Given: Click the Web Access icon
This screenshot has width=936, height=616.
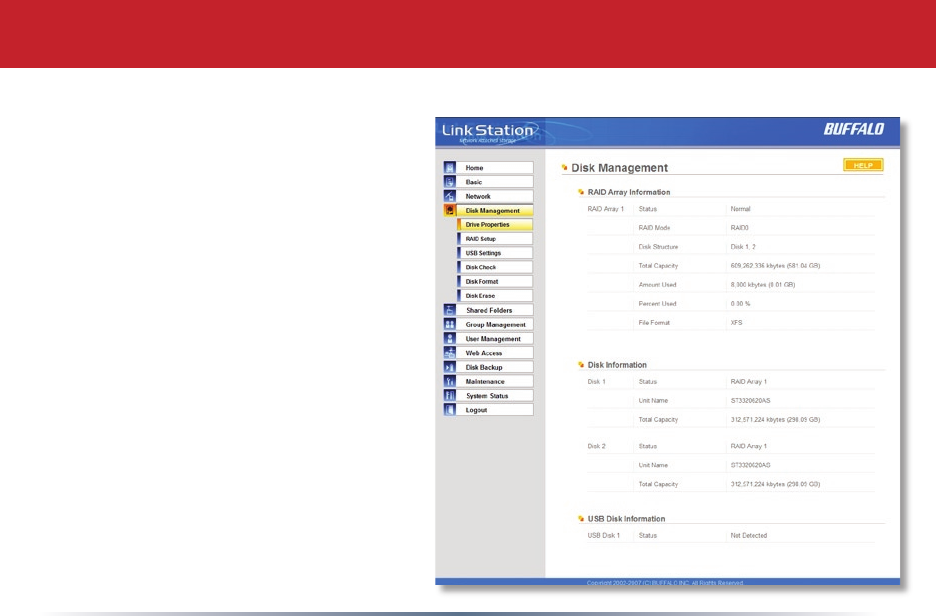Looking at the screenshot, I should (449, 353).
